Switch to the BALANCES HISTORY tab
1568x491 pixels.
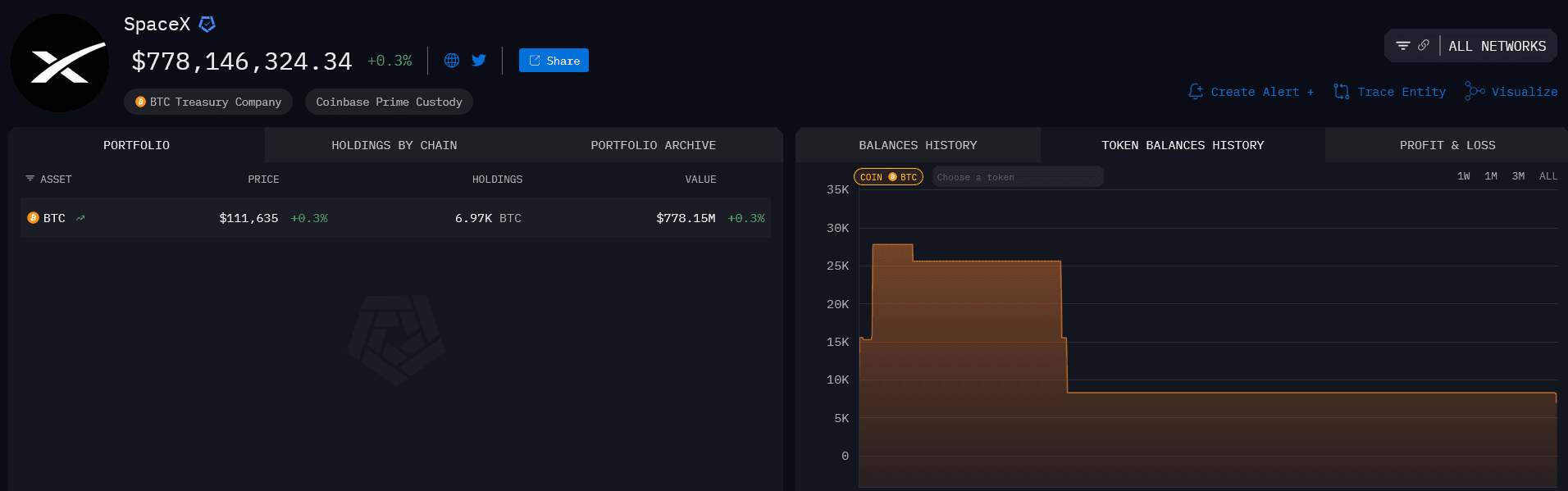tap(918, 145)
